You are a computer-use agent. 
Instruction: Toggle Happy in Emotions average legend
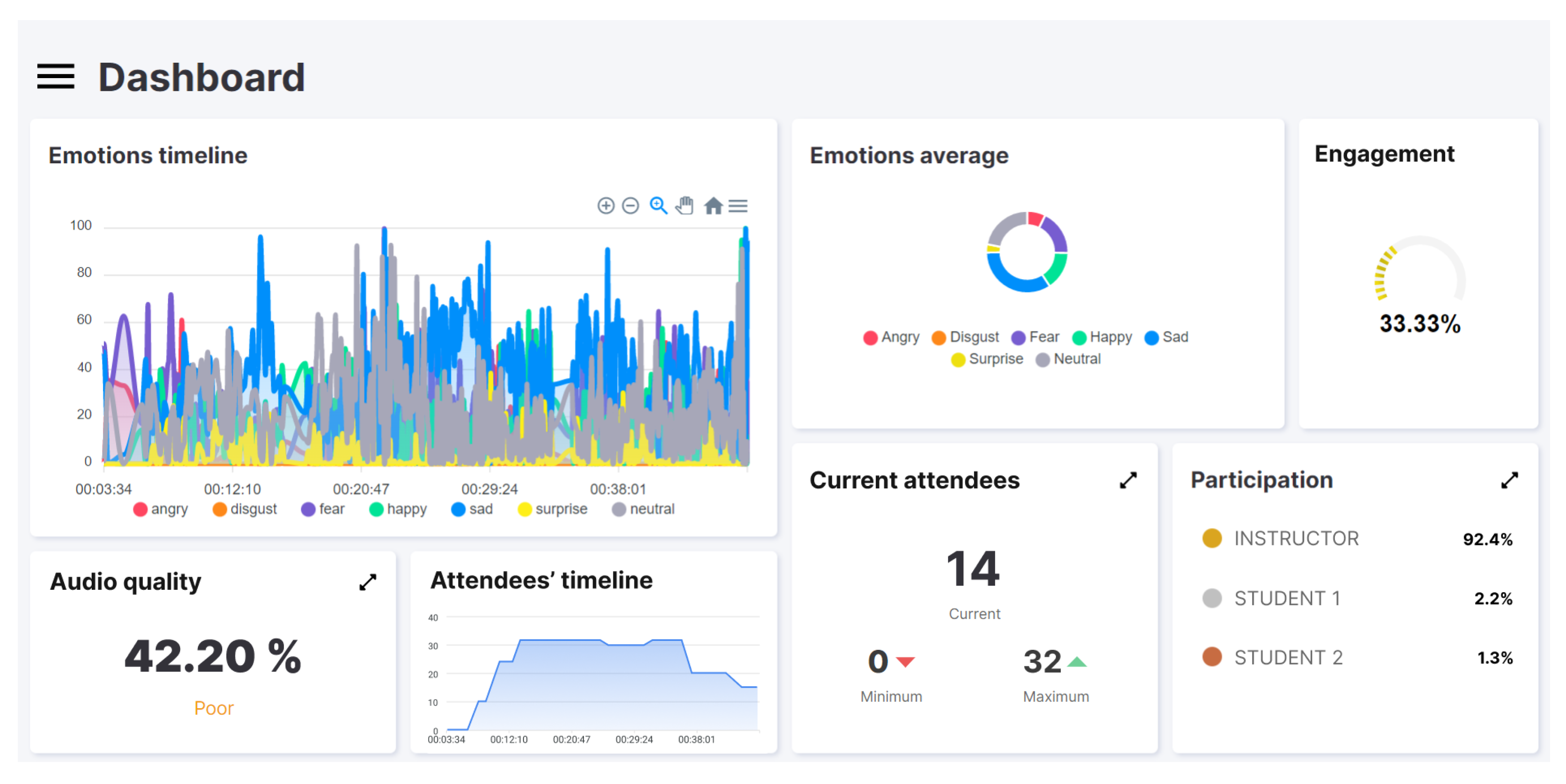click(x=1101, y=337)
